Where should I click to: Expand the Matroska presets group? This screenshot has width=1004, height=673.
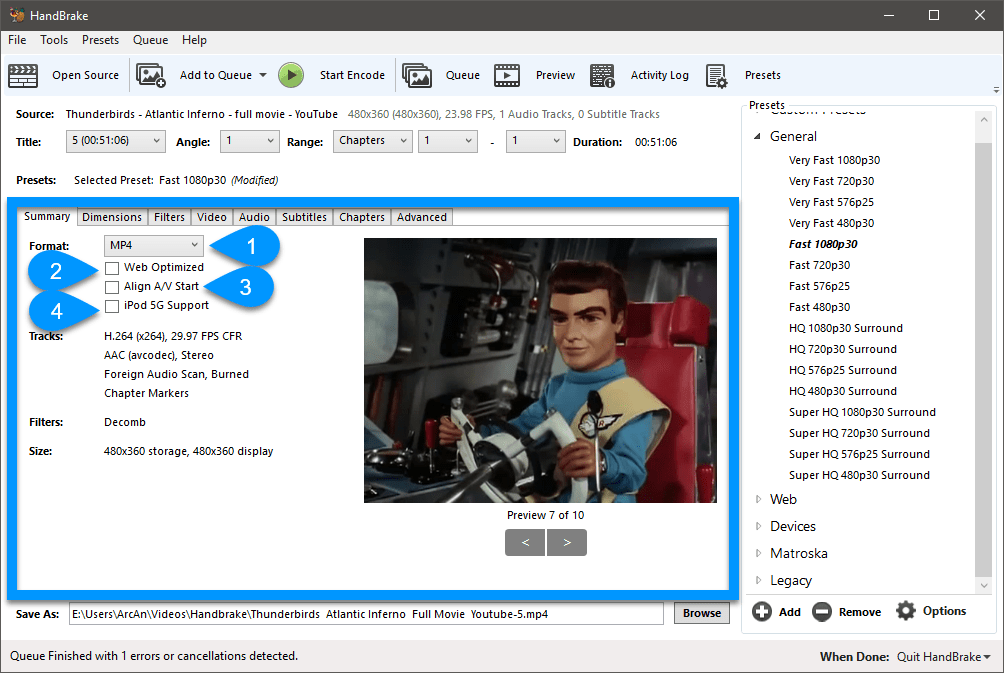(758, 553)
